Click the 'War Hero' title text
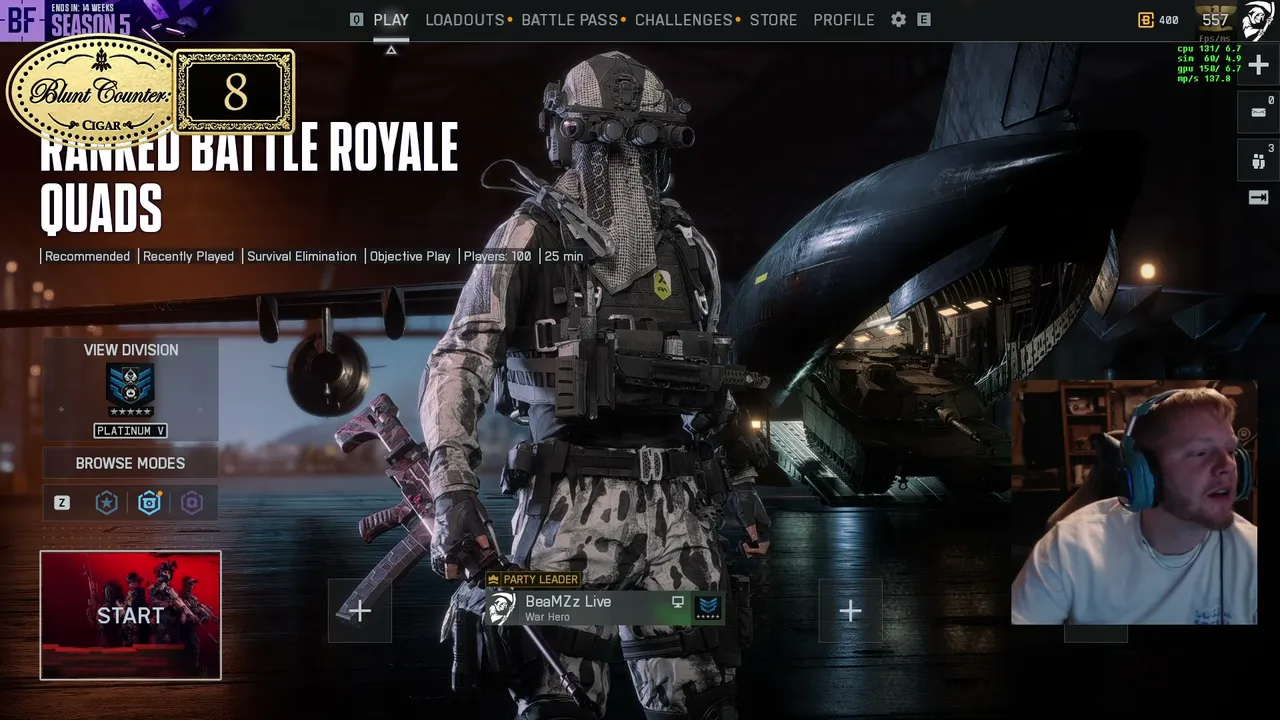 [x=547, y=617]
